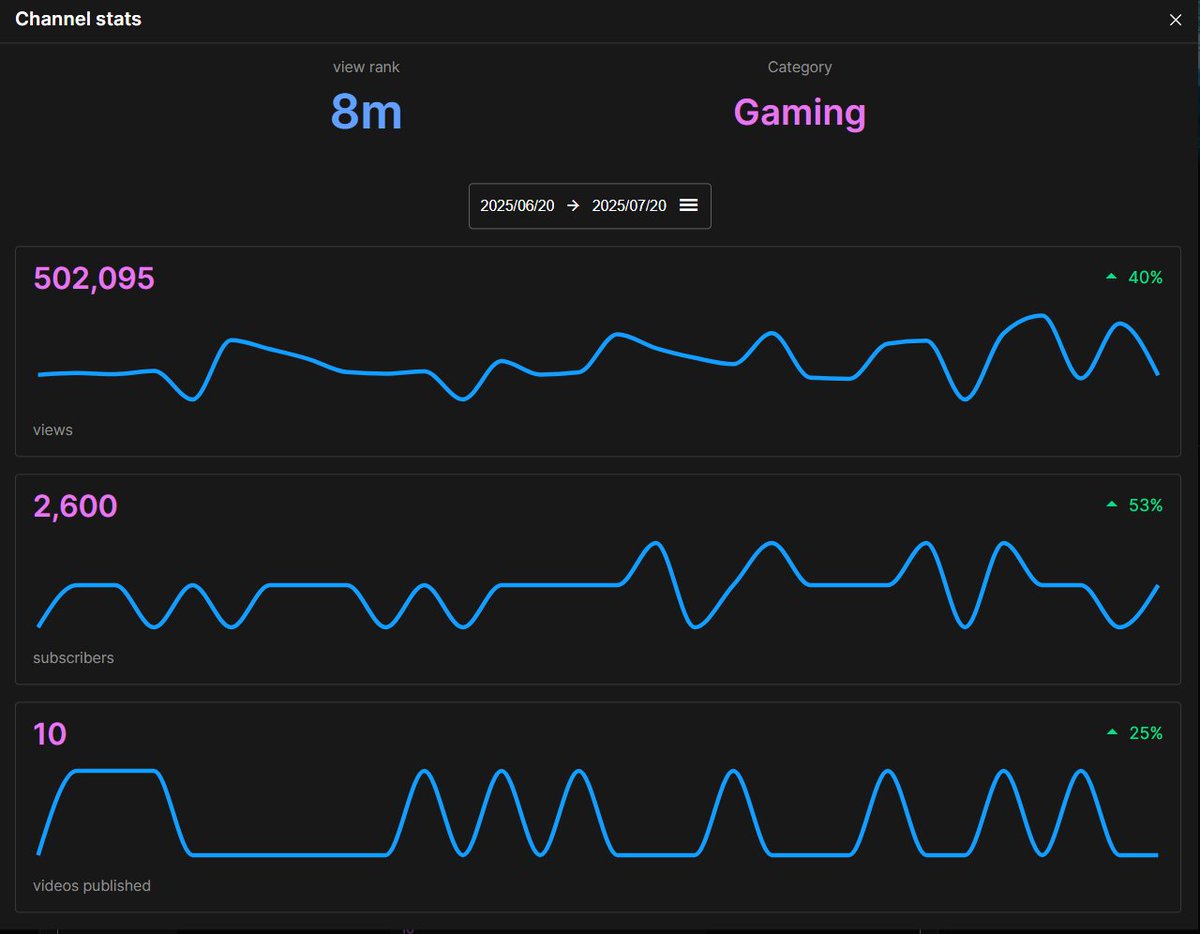Image resolution: width=1200 pixels, height=934 pixels.
Task: Click the subscribers line chart
Action: pos(598,585)
